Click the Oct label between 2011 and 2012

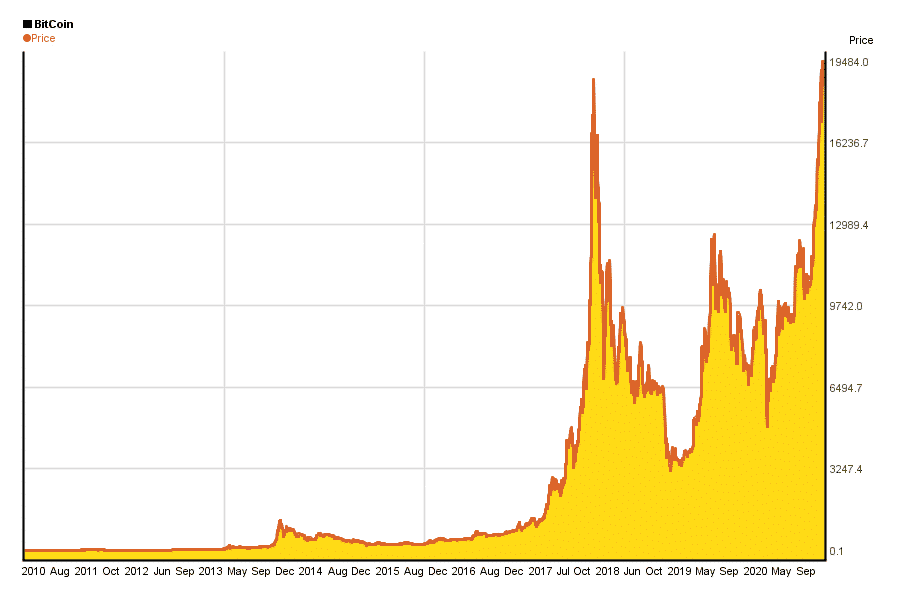pyautogui.click(x=111, y=571)
